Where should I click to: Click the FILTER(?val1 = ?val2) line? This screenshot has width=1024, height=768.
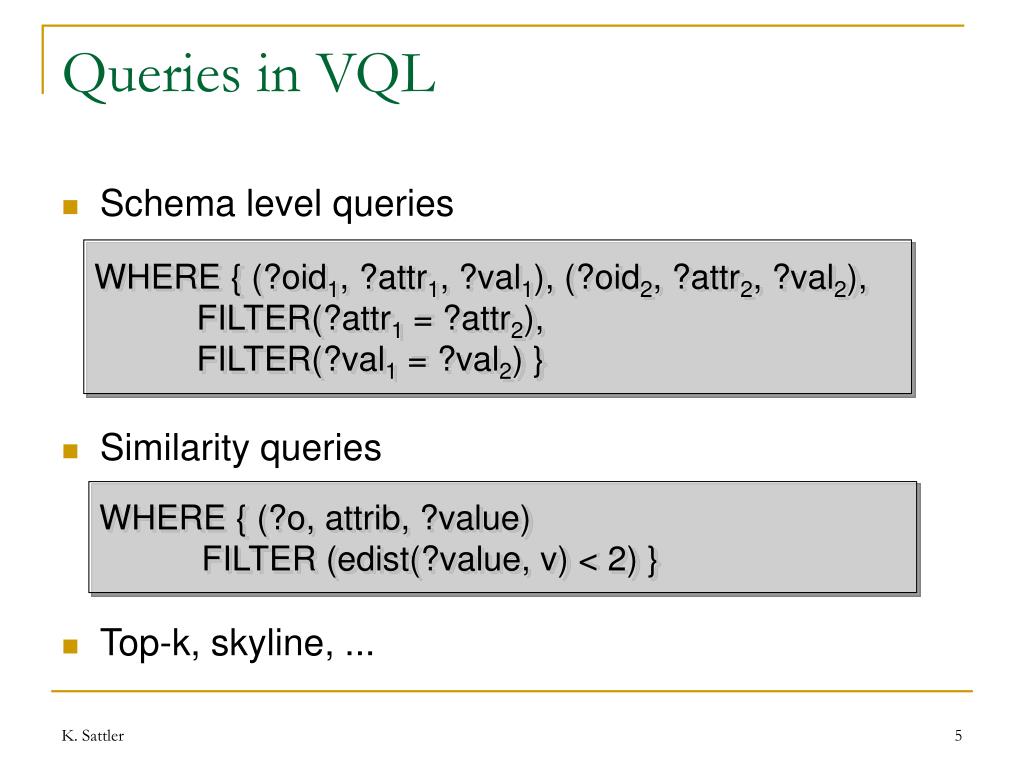point(370,361)
